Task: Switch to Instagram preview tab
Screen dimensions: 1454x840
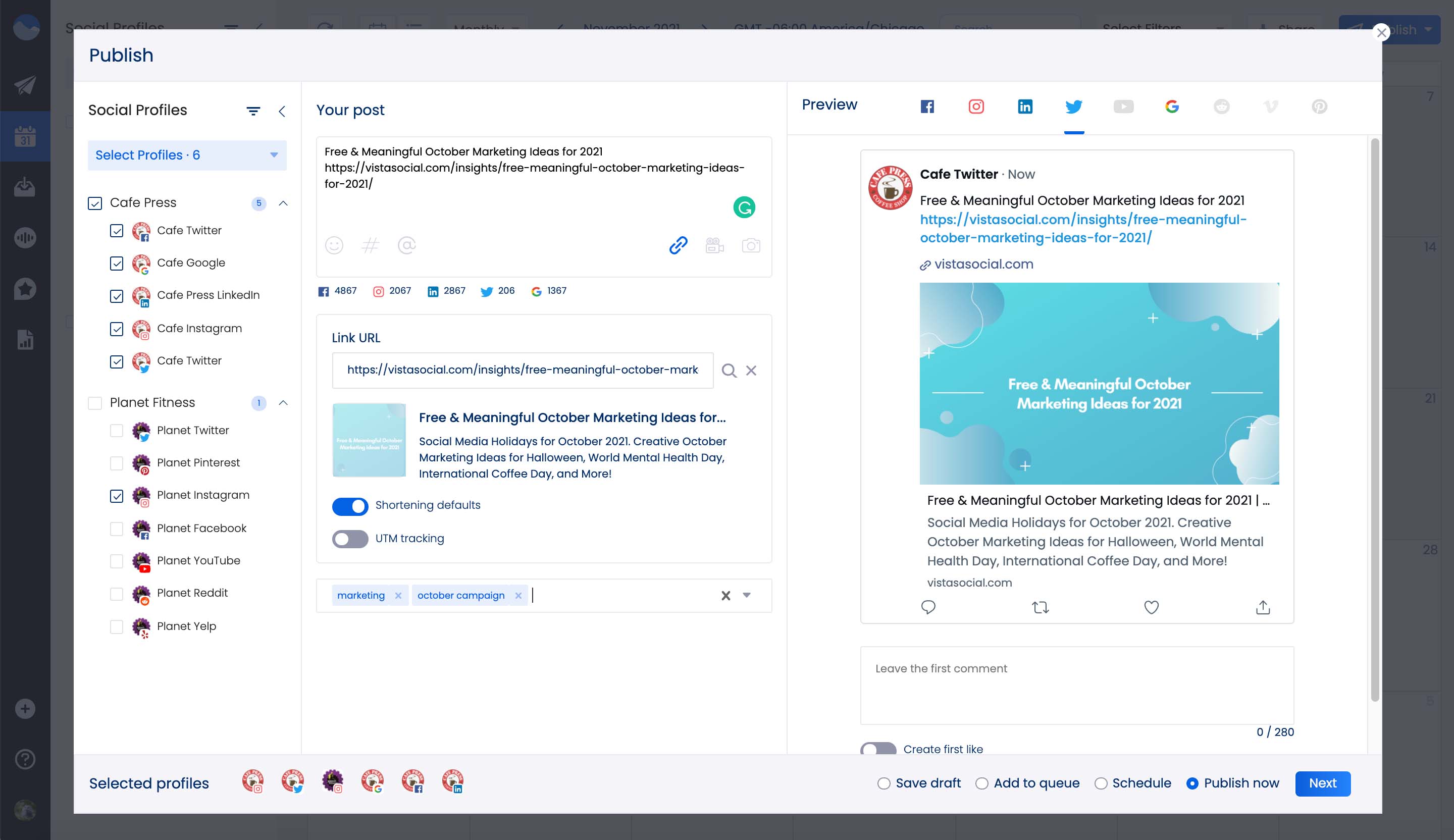Action: [x=976, y=107]
